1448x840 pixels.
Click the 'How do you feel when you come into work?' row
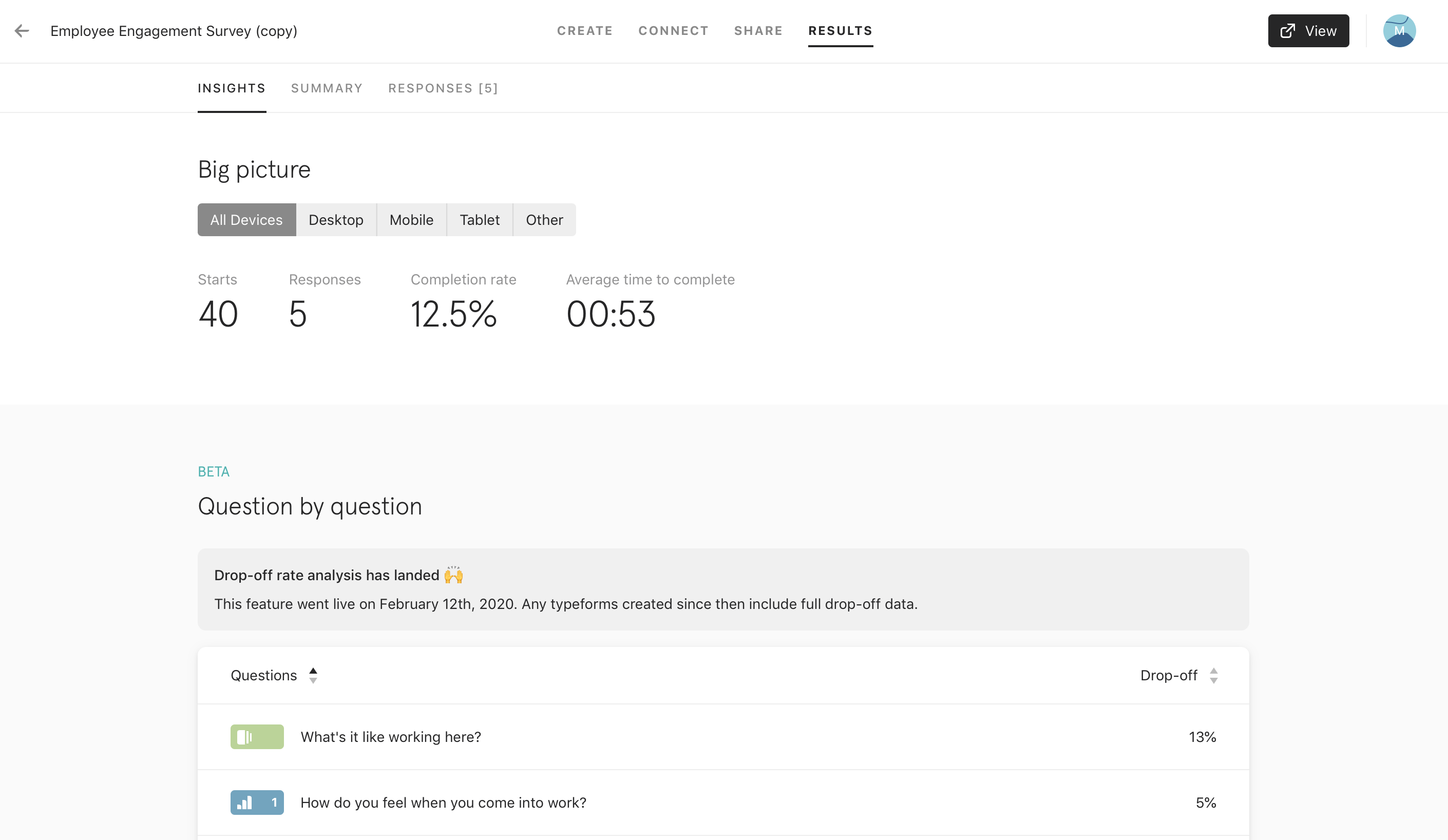(723, 802)
